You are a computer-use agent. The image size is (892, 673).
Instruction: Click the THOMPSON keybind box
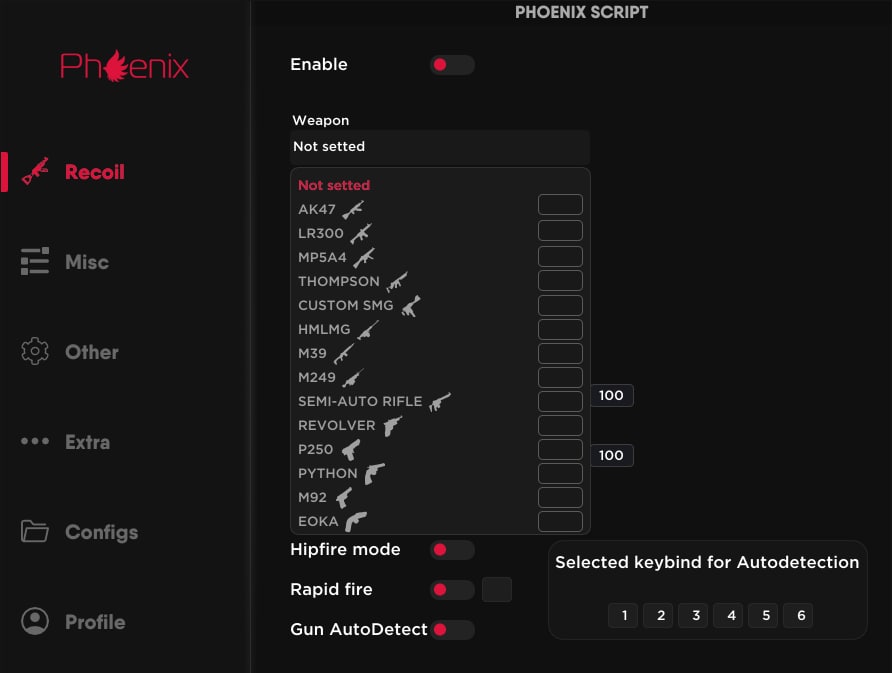point(560,280)
